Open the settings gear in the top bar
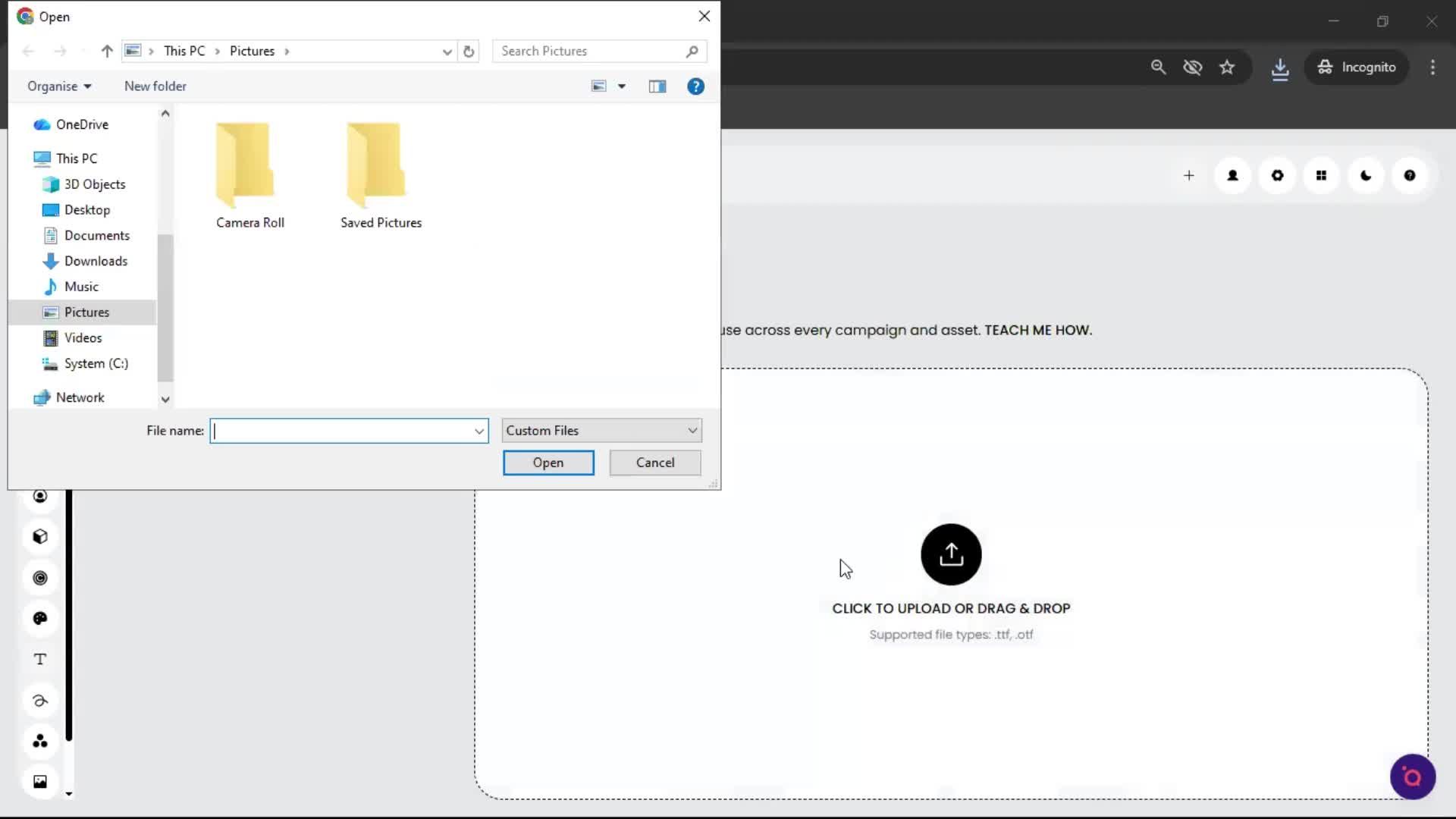Viewport: 1456px width, 819px height. 1277,175
